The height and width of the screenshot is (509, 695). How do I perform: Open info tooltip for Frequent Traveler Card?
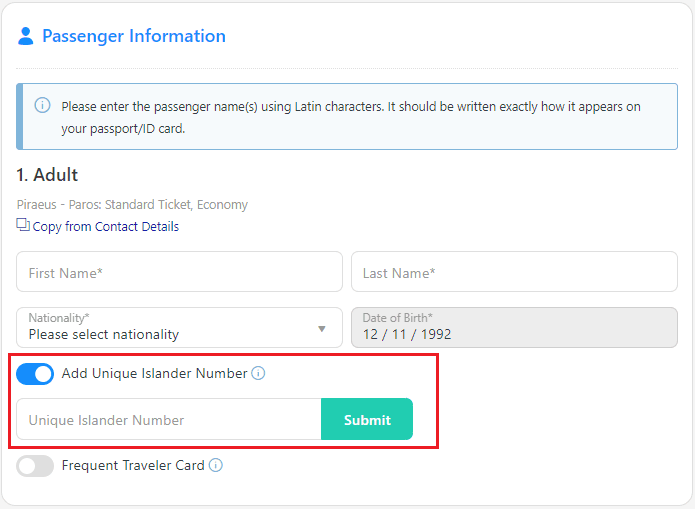(x=216, y=465)
